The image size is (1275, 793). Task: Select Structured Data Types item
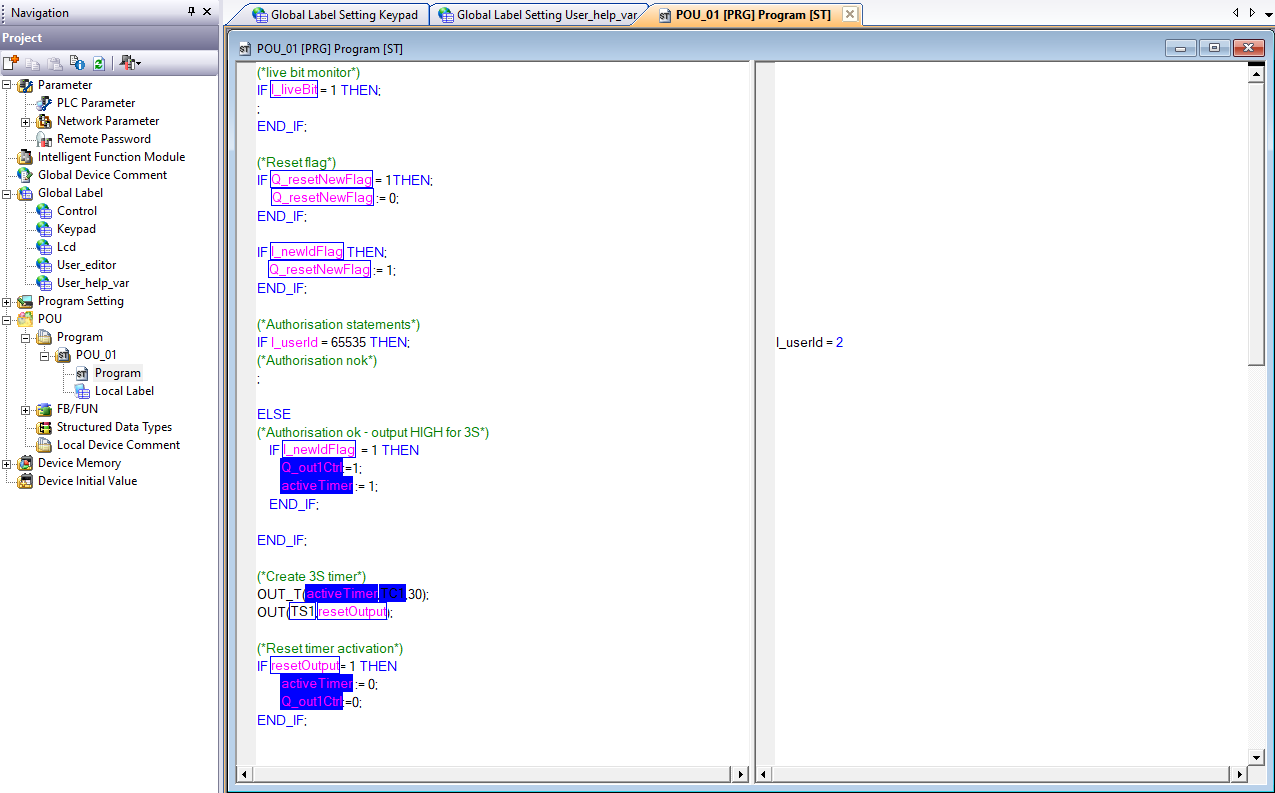tap(114, 427)
